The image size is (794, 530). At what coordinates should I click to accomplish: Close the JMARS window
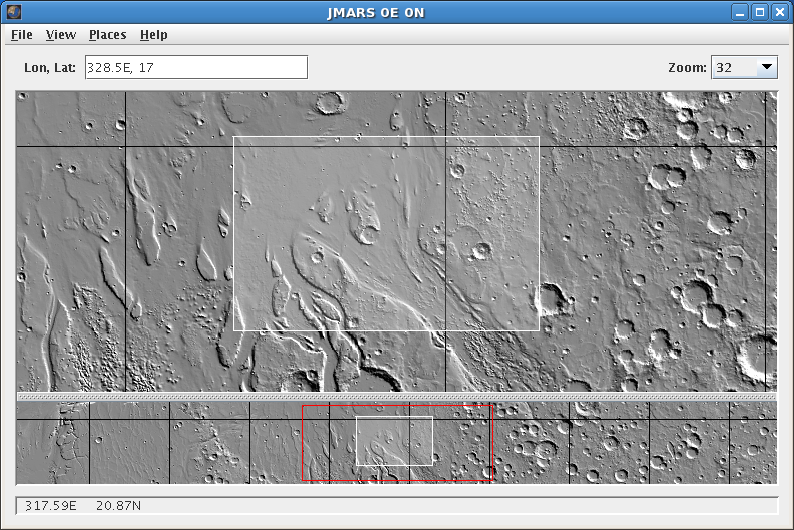click(x=780, y=13)
